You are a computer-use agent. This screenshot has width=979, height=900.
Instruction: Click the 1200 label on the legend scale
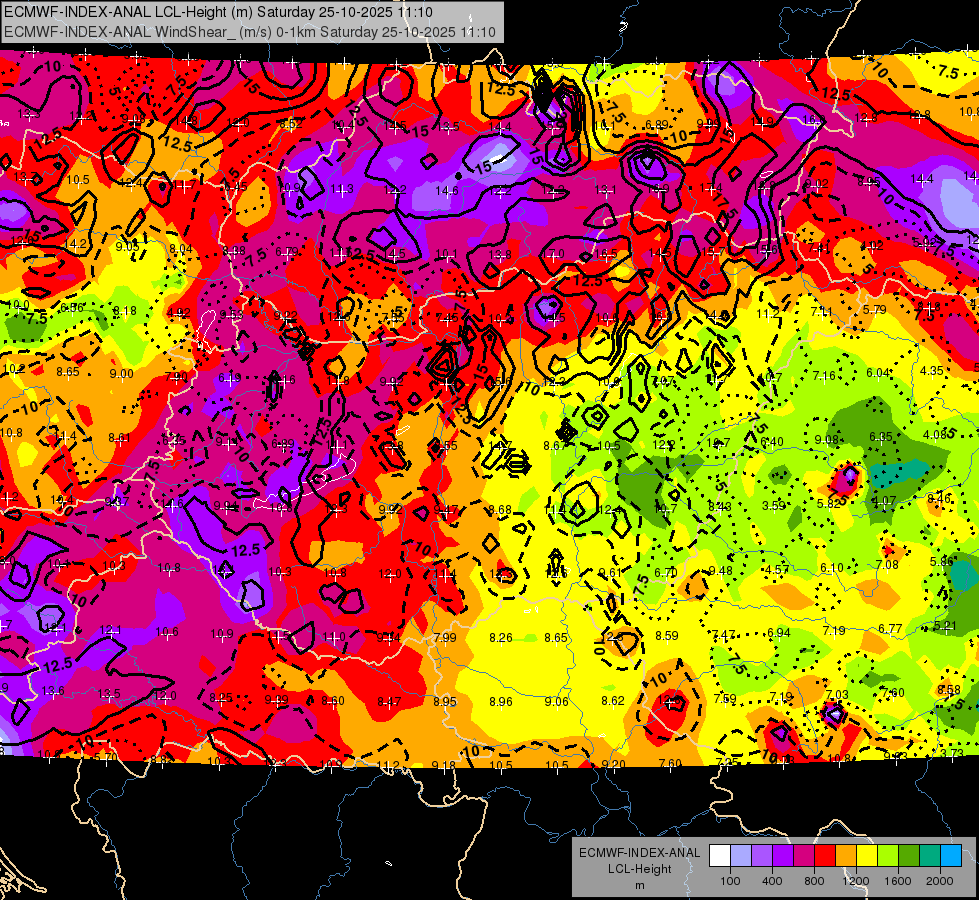pyautogui.click(x=856, y=881)
